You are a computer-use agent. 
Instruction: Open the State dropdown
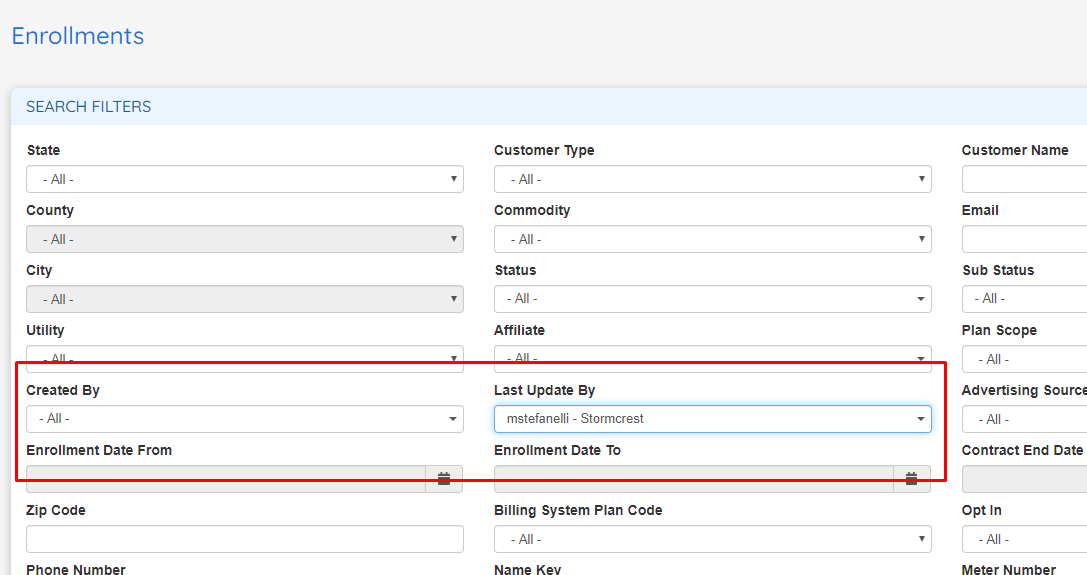[x=245, y=179]
